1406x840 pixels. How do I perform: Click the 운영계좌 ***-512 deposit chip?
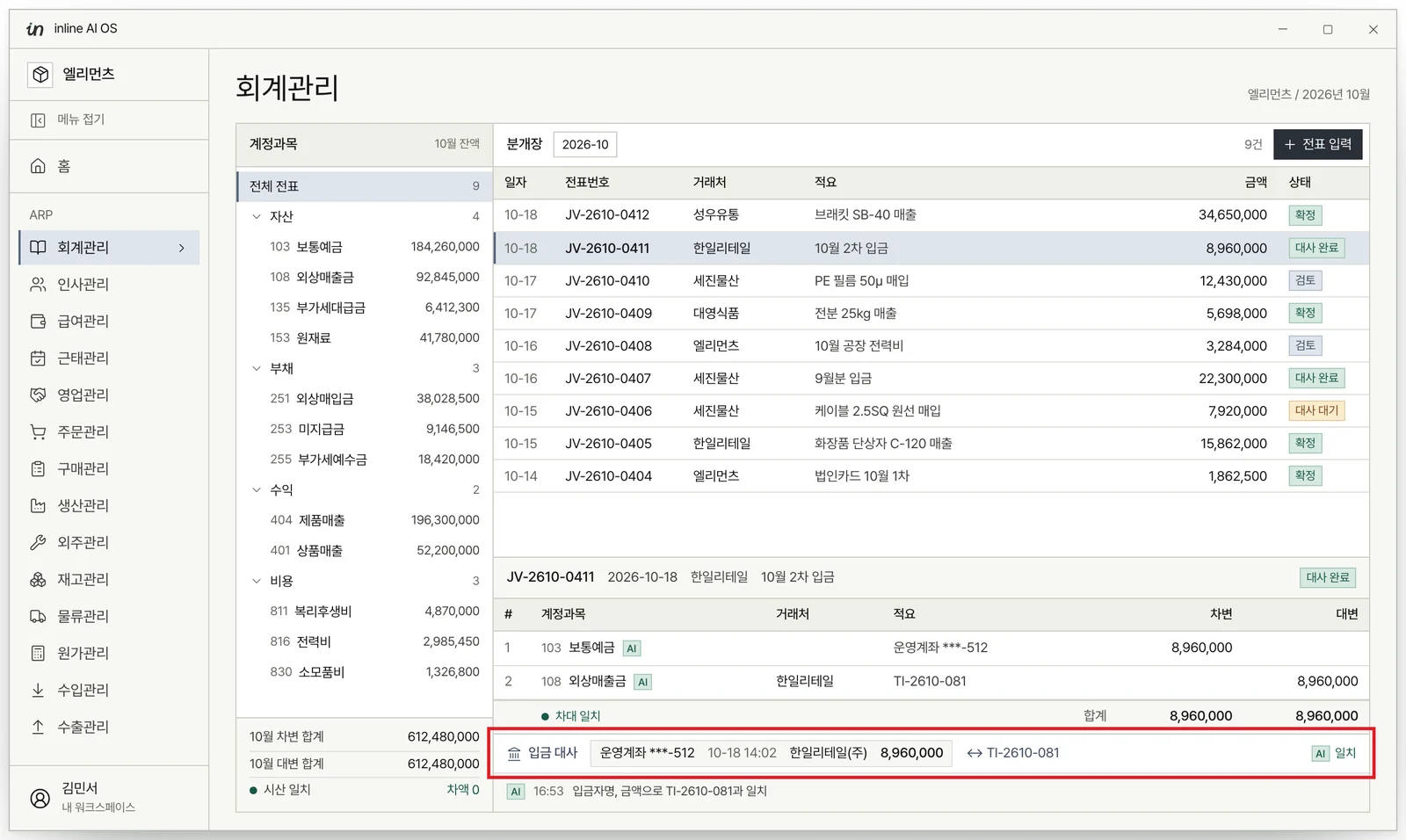pos(771,753)
